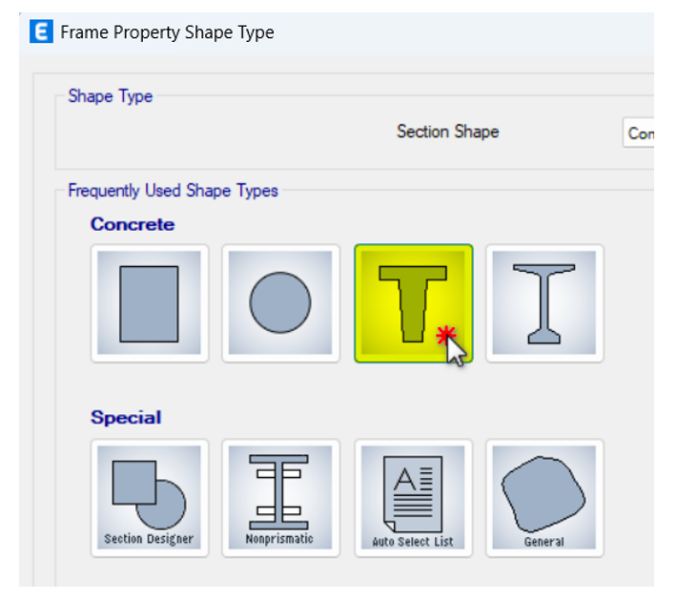
Task: Click the 'Frequently Used Shape Types' group label
Action: (x=173, y=190)
